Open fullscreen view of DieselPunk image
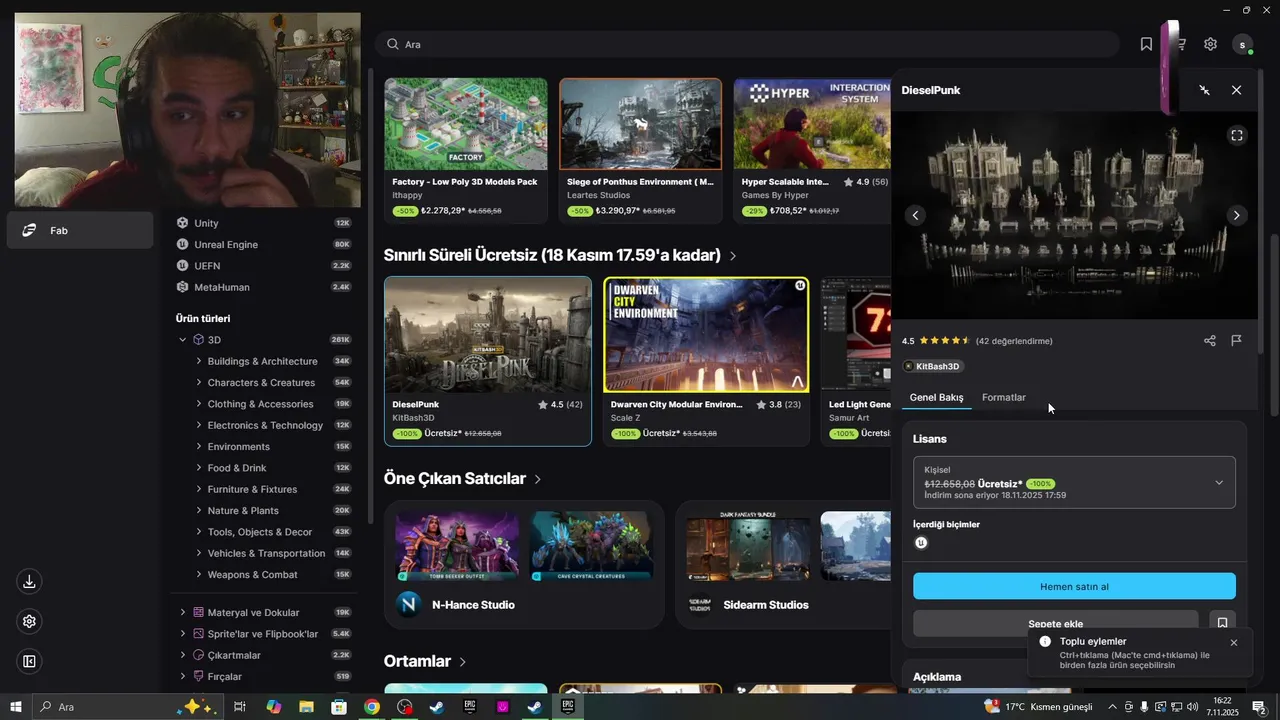This screenshot has height=720, width=1280. 1237,136
